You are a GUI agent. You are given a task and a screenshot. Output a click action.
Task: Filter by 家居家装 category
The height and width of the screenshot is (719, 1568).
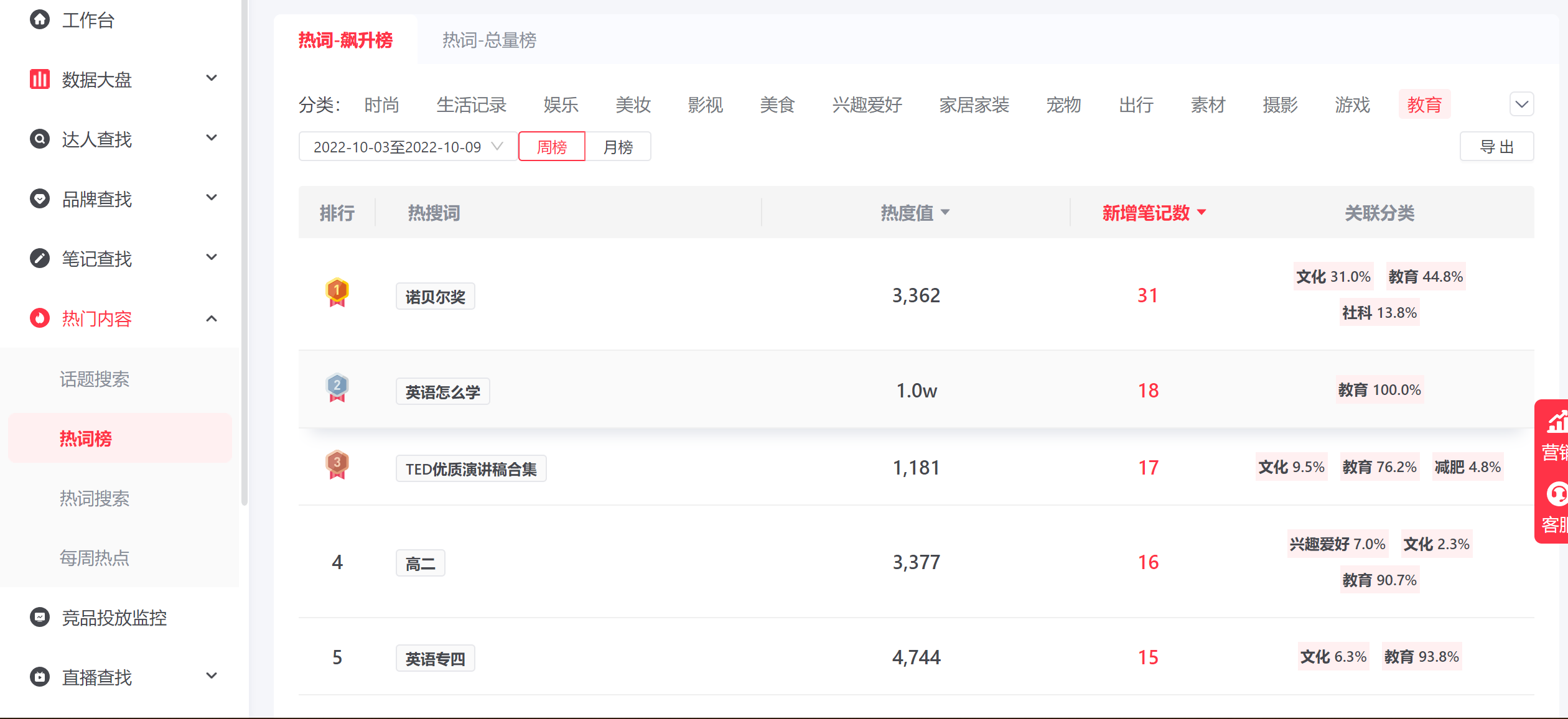click(974, 104)
